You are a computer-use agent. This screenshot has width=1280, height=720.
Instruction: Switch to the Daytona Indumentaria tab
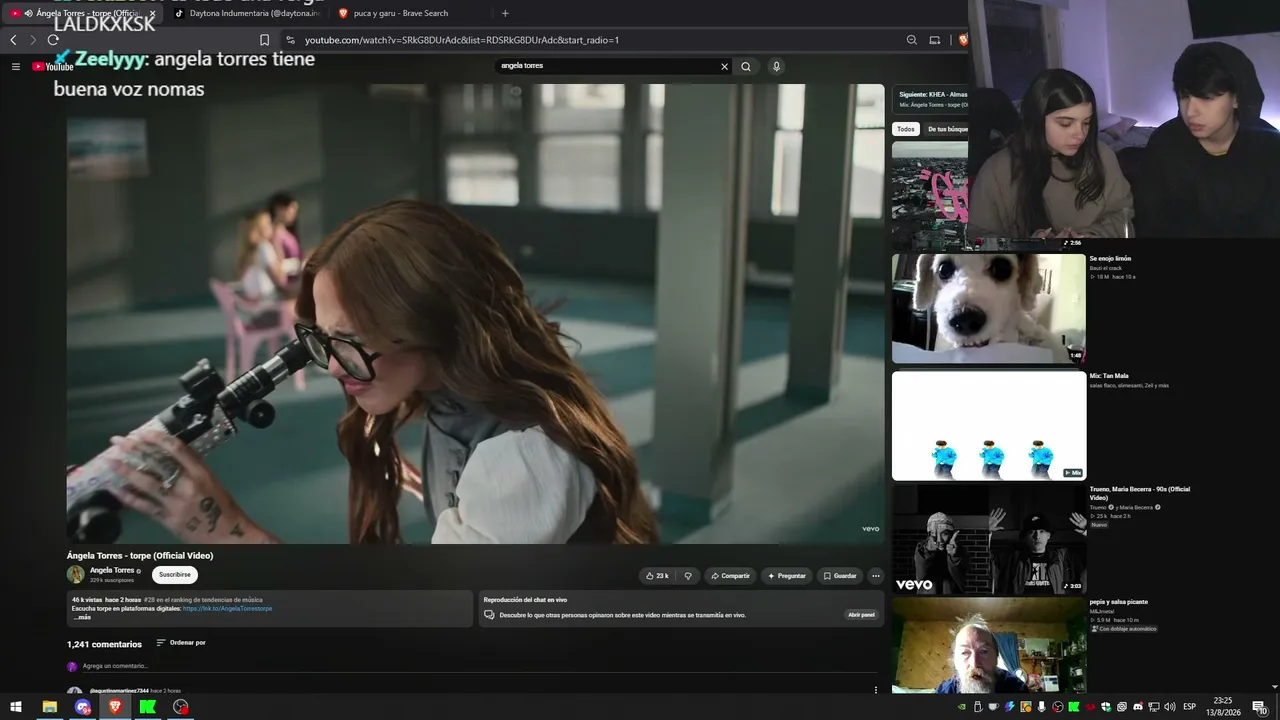point(247,13)
